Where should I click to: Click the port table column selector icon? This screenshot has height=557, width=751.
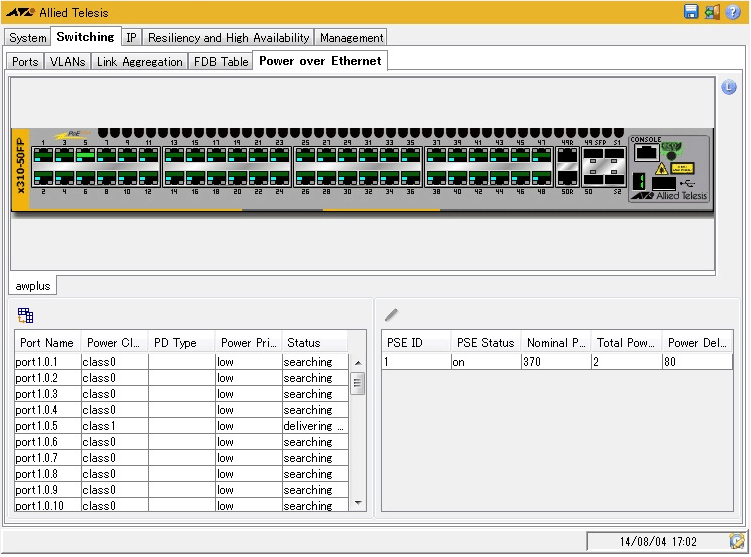(x=26, y=315)
